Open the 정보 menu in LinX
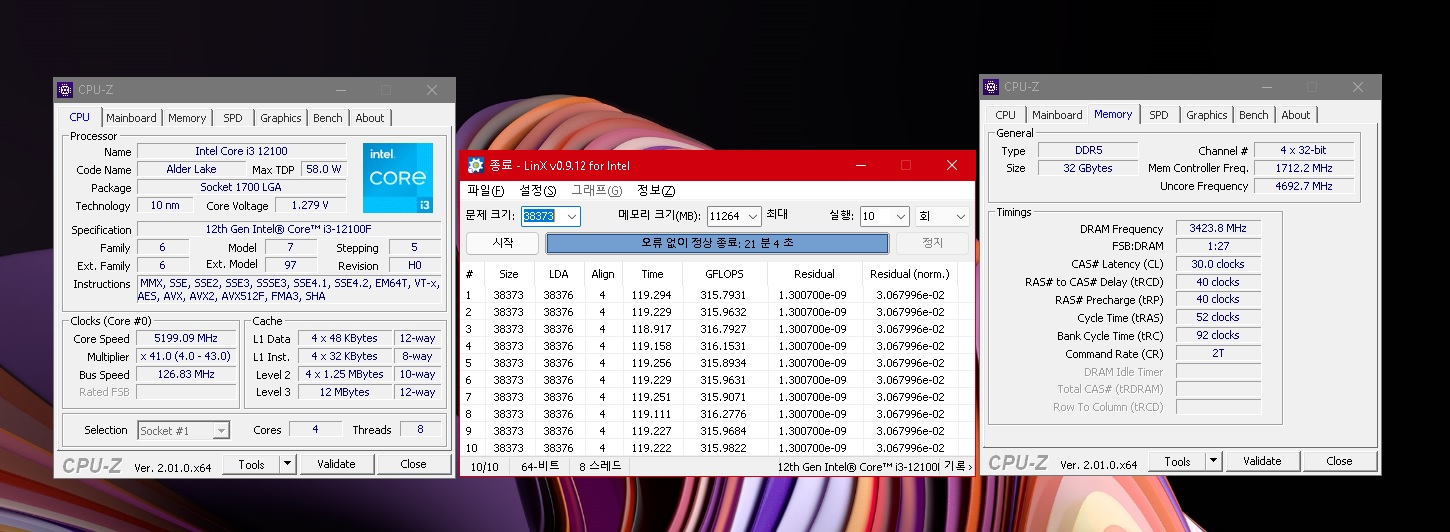Image resolution: width=1450 pixels, height=532 pixels. [656, 191]
